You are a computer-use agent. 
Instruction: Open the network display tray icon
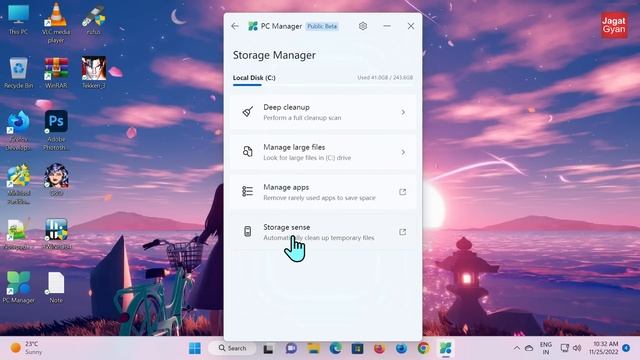coord(564,348)
